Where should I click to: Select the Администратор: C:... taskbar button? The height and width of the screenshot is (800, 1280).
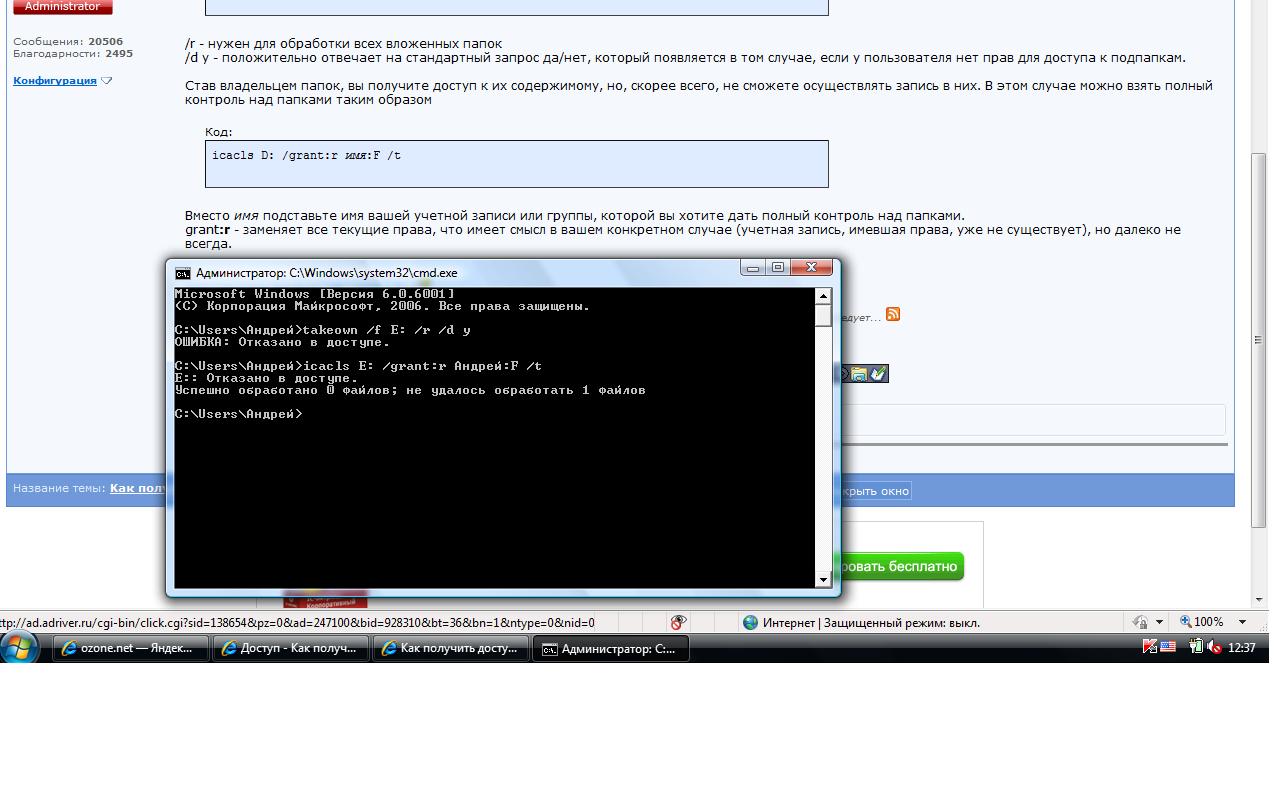coord(611,648)
